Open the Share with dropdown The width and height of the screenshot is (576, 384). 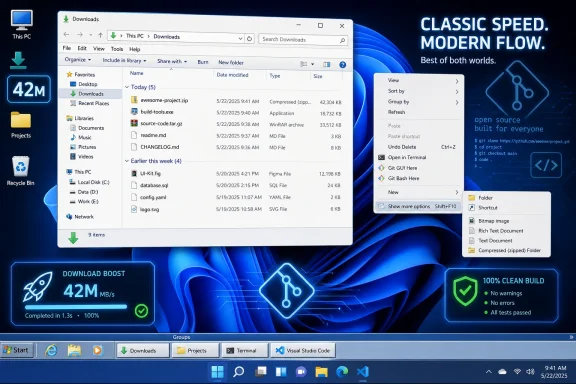[172, 61]
